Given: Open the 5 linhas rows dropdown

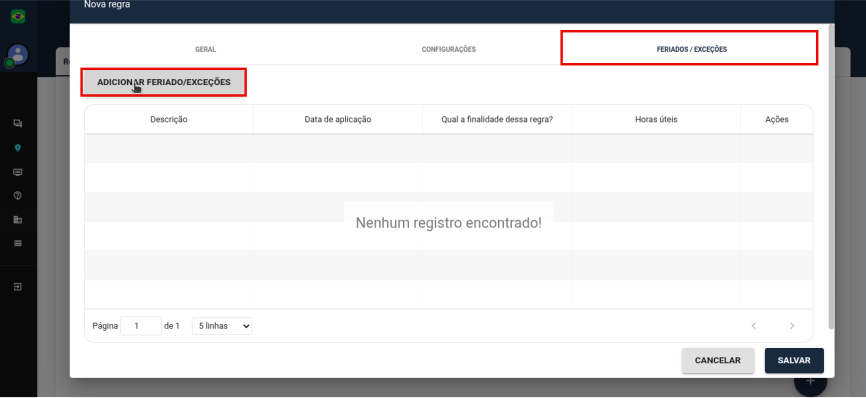Looking at the screenshot, I should (x=222, y=326).
